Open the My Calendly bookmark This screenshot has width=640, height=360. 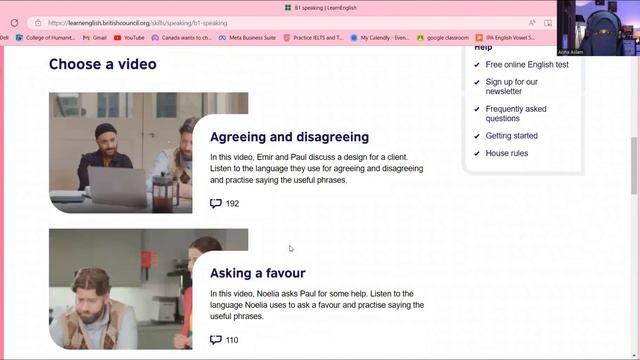(380, 38)
